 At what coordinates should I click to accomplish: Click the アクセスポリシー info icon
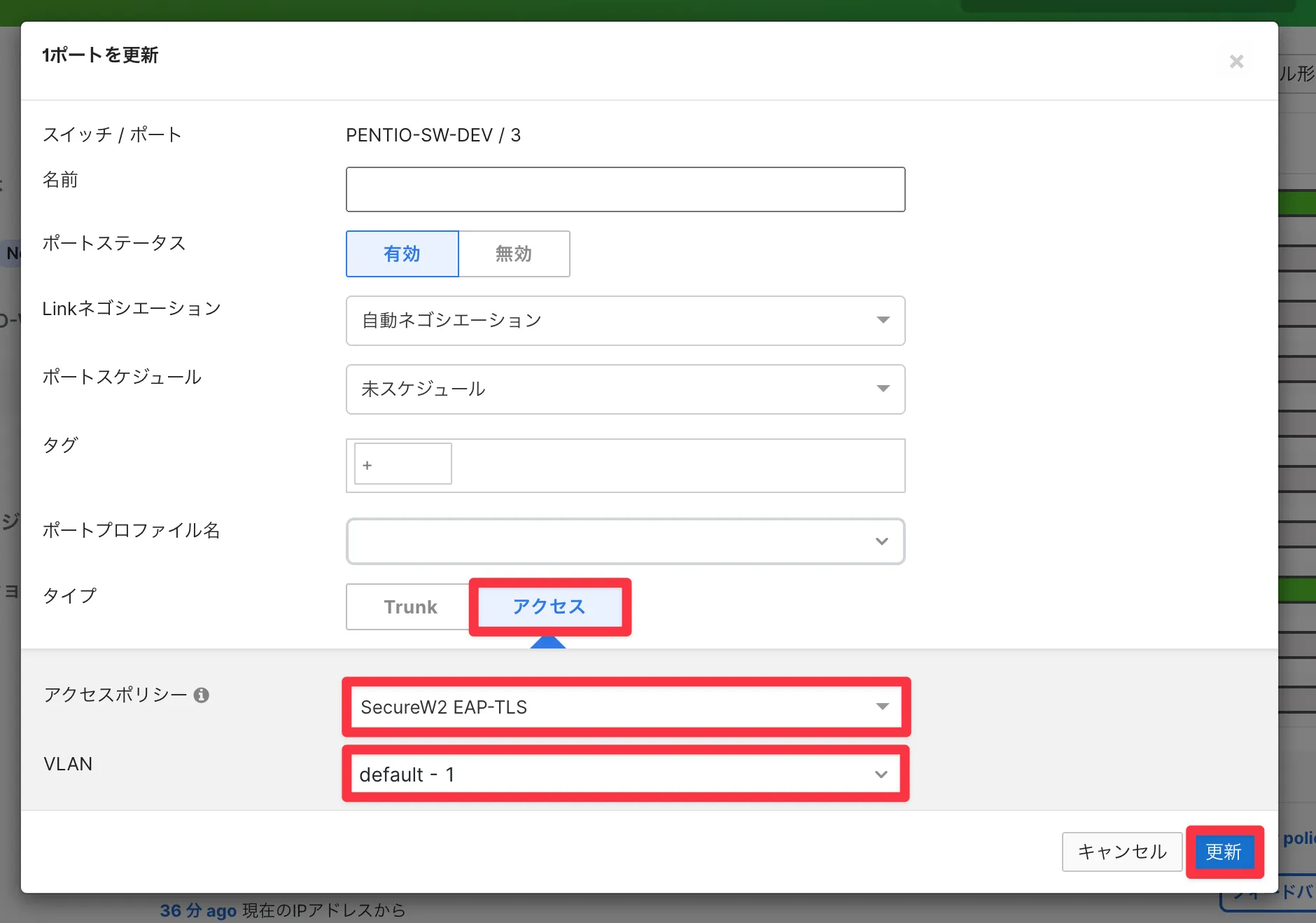tap(201, 695)
